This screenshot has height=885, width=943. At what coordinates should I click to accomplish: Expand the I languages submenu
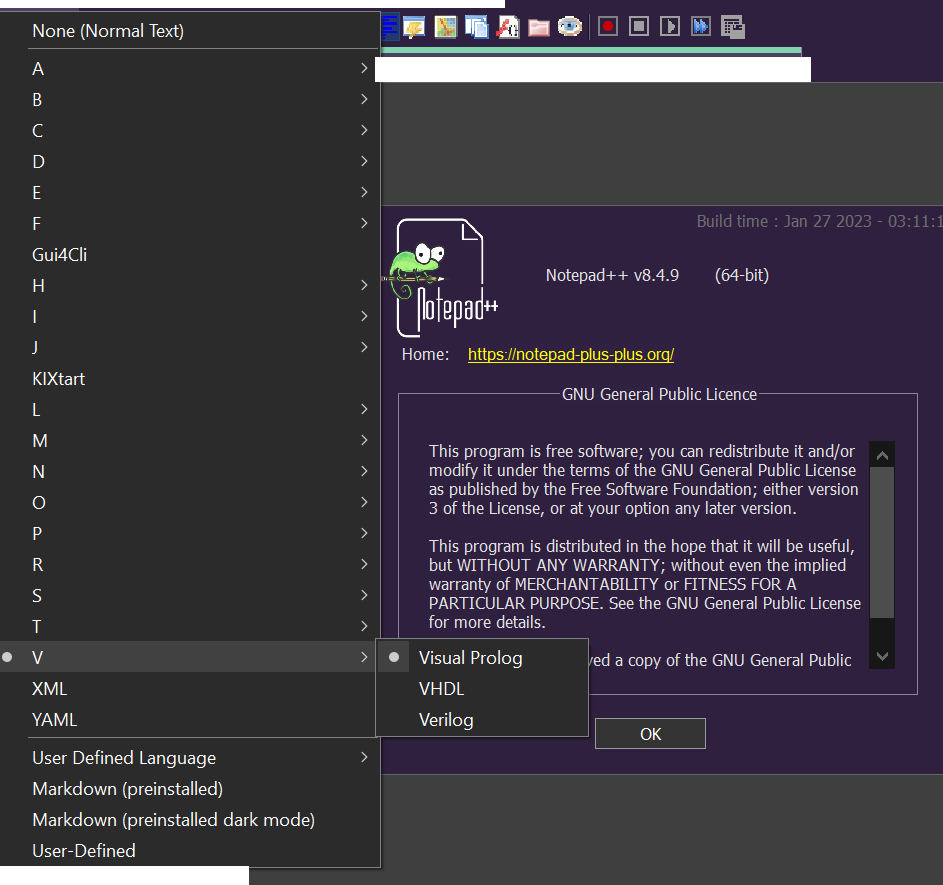(190, 317)
